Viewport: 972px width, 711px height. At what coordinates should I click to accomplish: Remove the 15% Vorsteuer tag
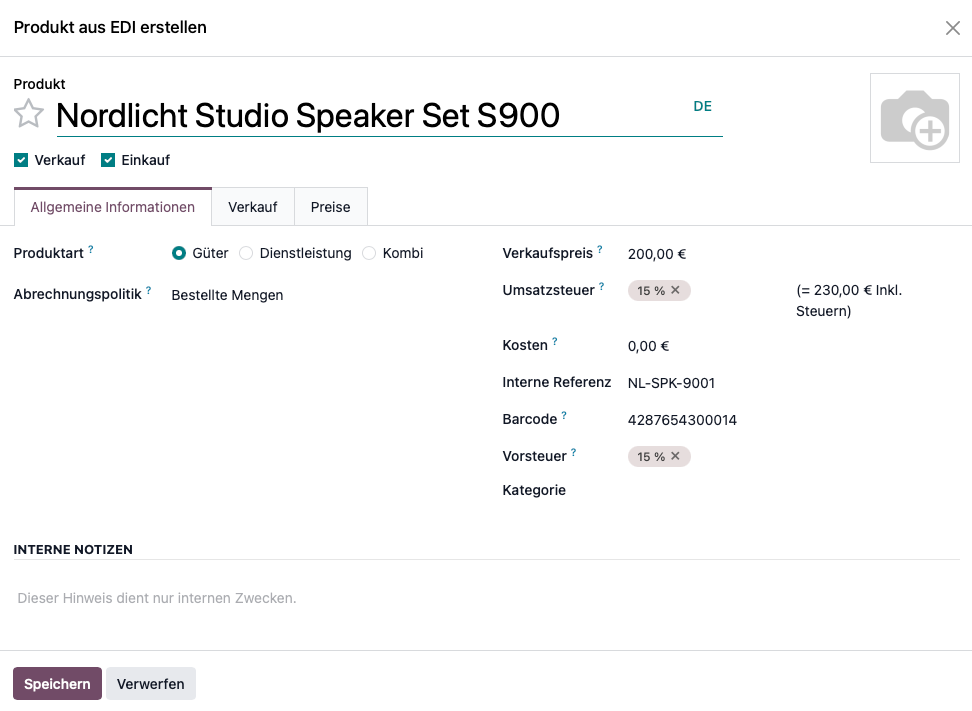[x=674, y=456]
